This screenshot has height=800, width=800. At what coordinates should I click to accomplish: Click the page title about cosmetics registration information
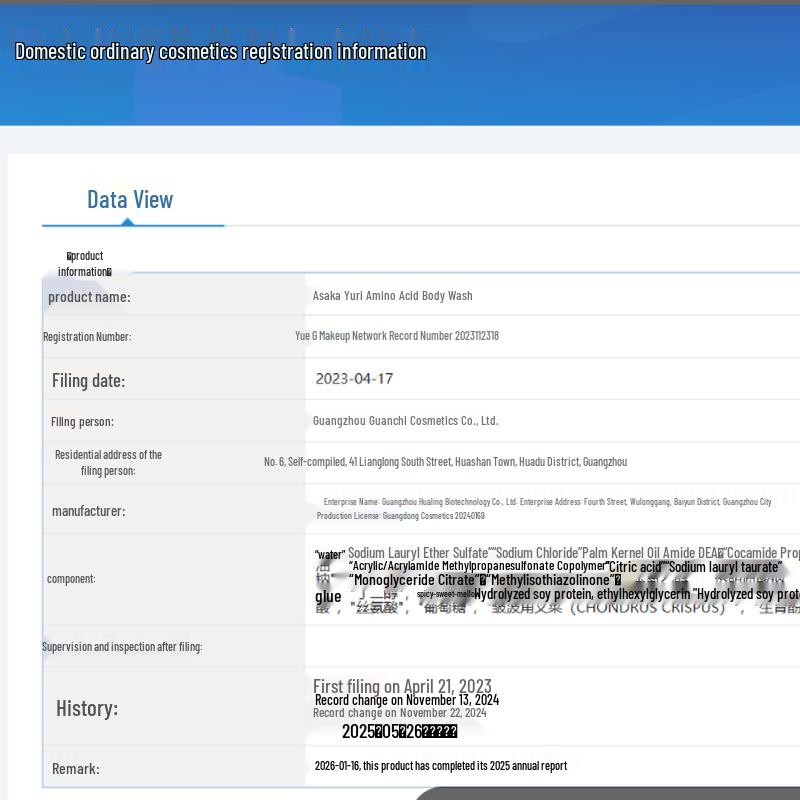tap(220, 51)
